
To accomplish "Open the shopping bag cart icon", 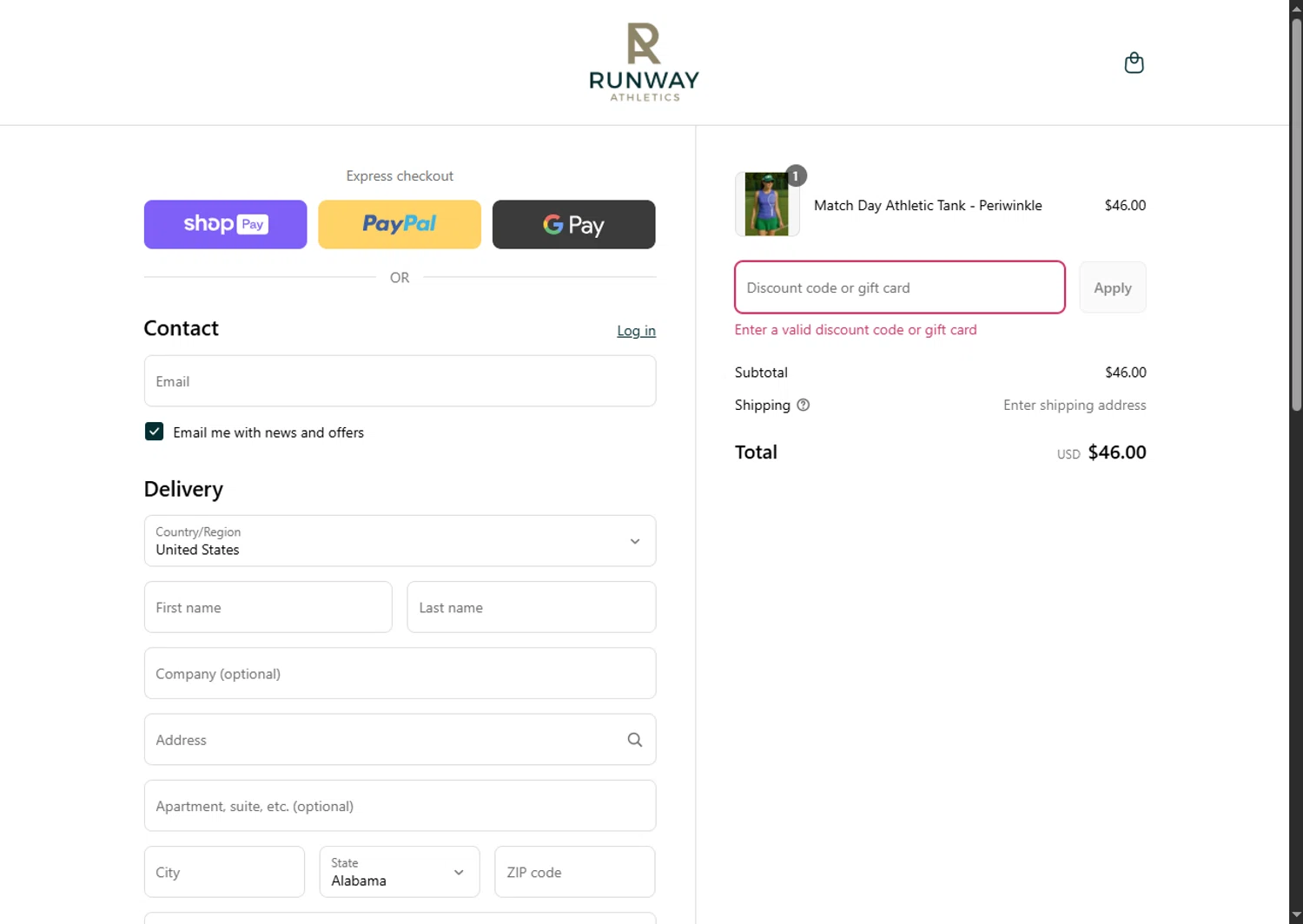I will 1134,63.
